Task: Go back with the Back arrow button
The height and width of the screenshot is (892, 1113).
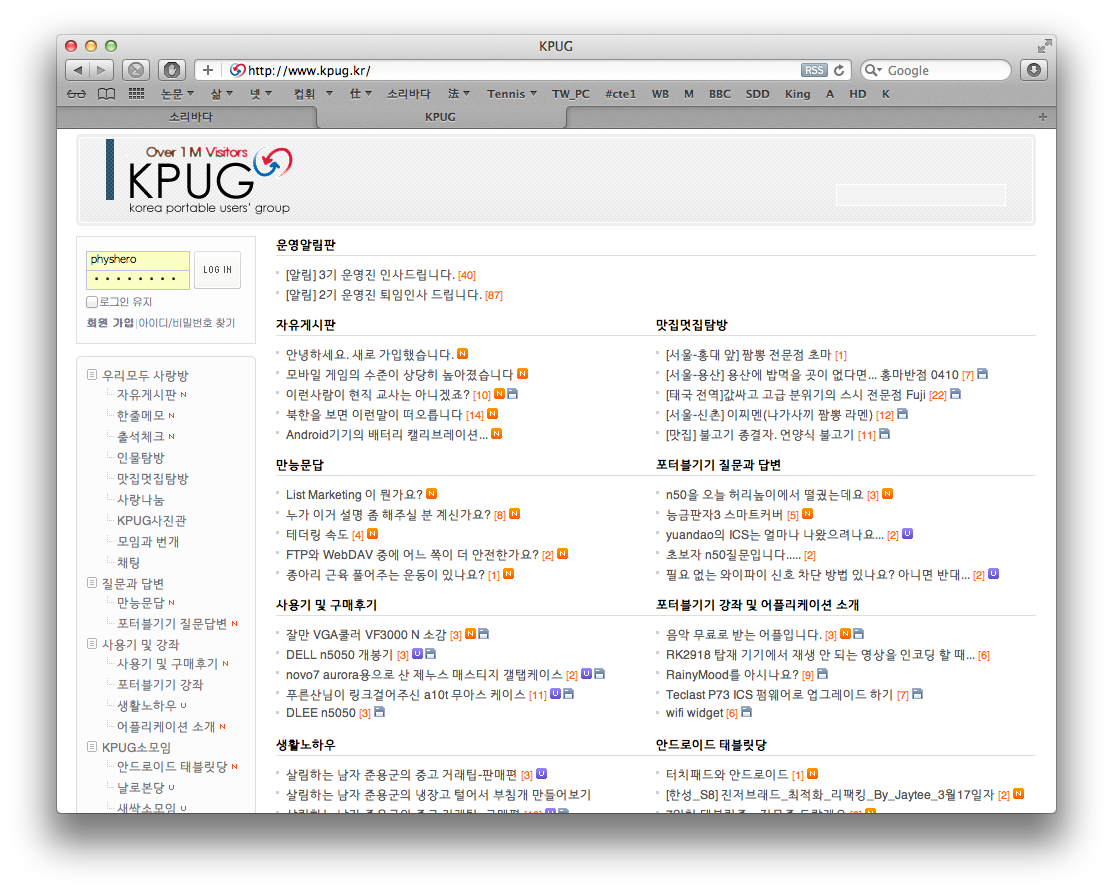Action: (x=77, y=70)
